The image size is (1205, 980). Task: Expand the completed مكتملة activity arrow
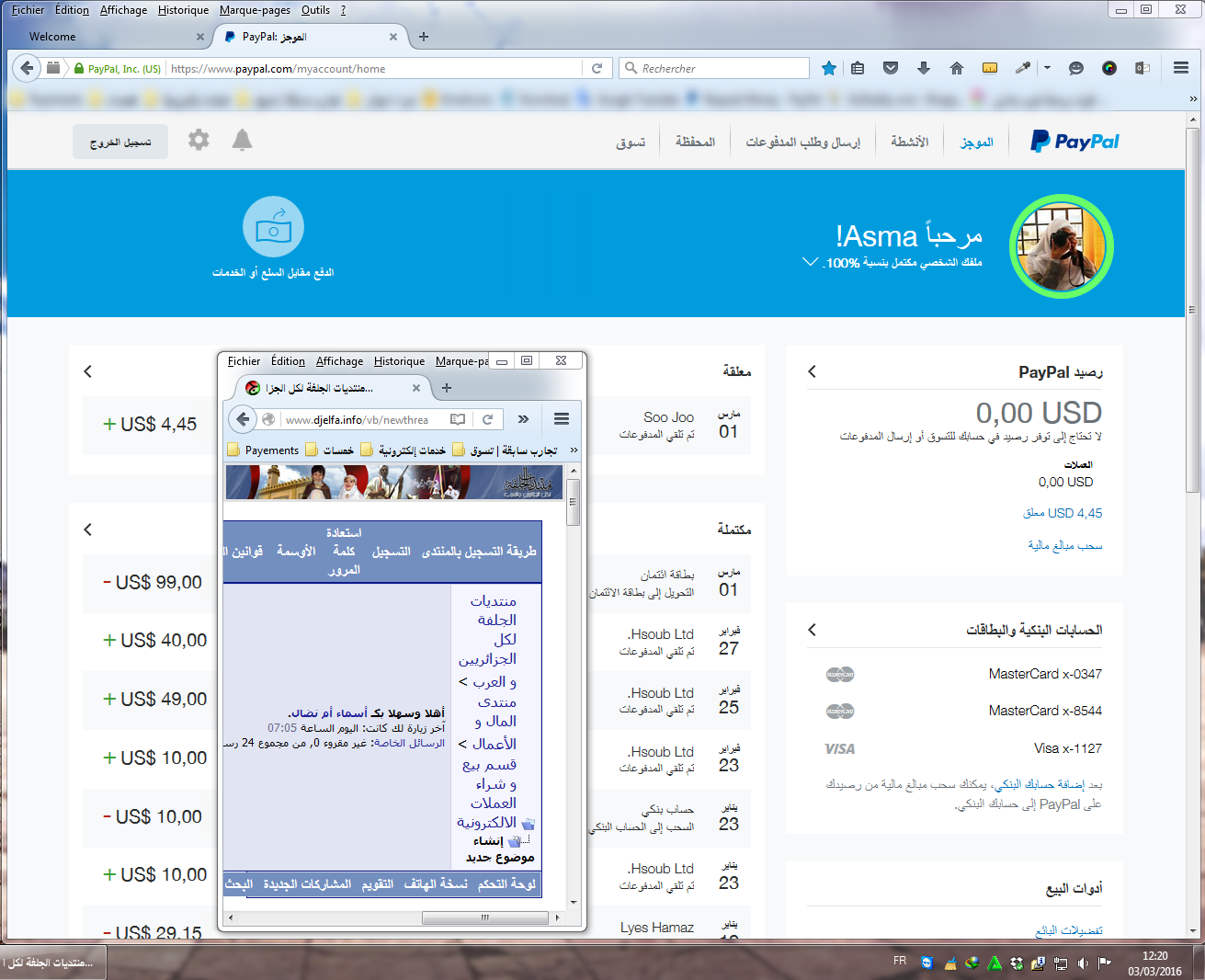point(88,530)
